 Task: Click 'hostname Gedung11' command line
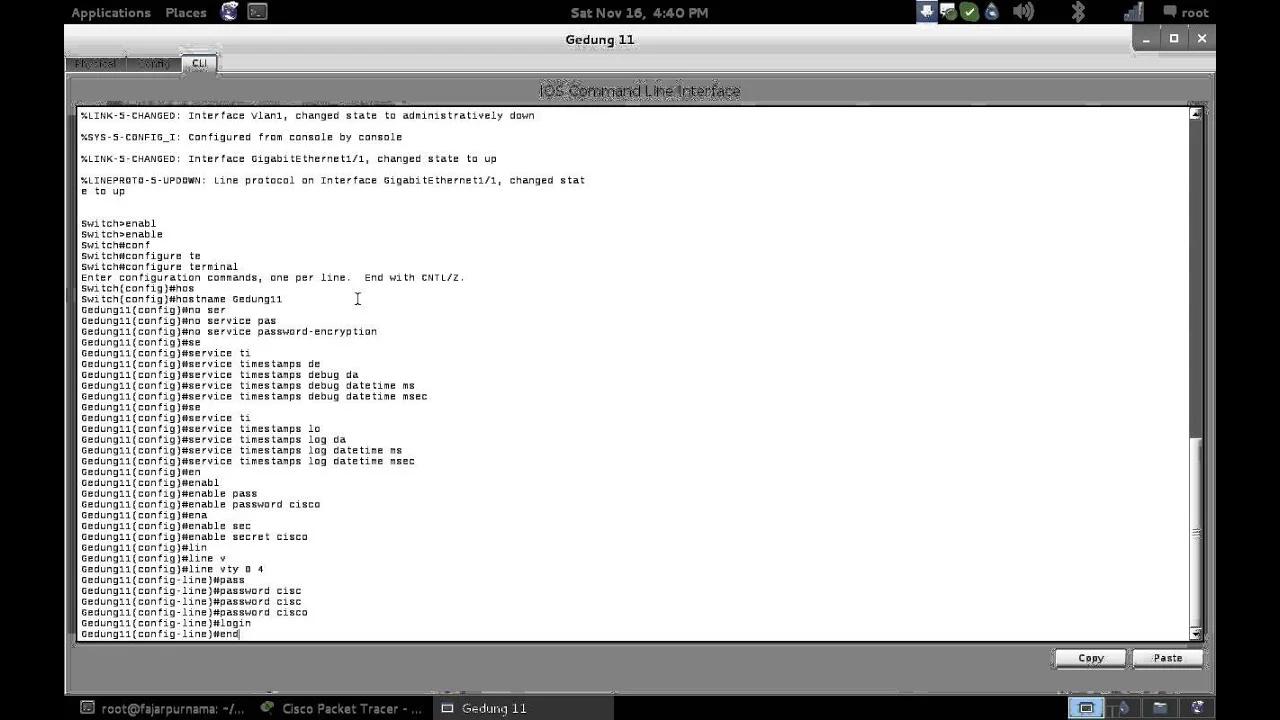pos(181,299)
